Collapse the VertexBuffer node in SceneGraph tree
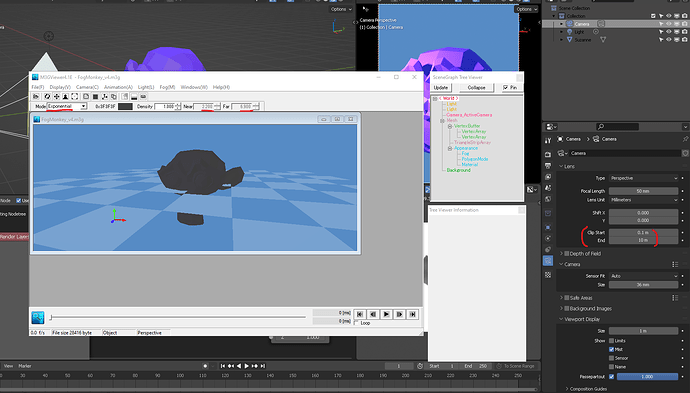 450,126
